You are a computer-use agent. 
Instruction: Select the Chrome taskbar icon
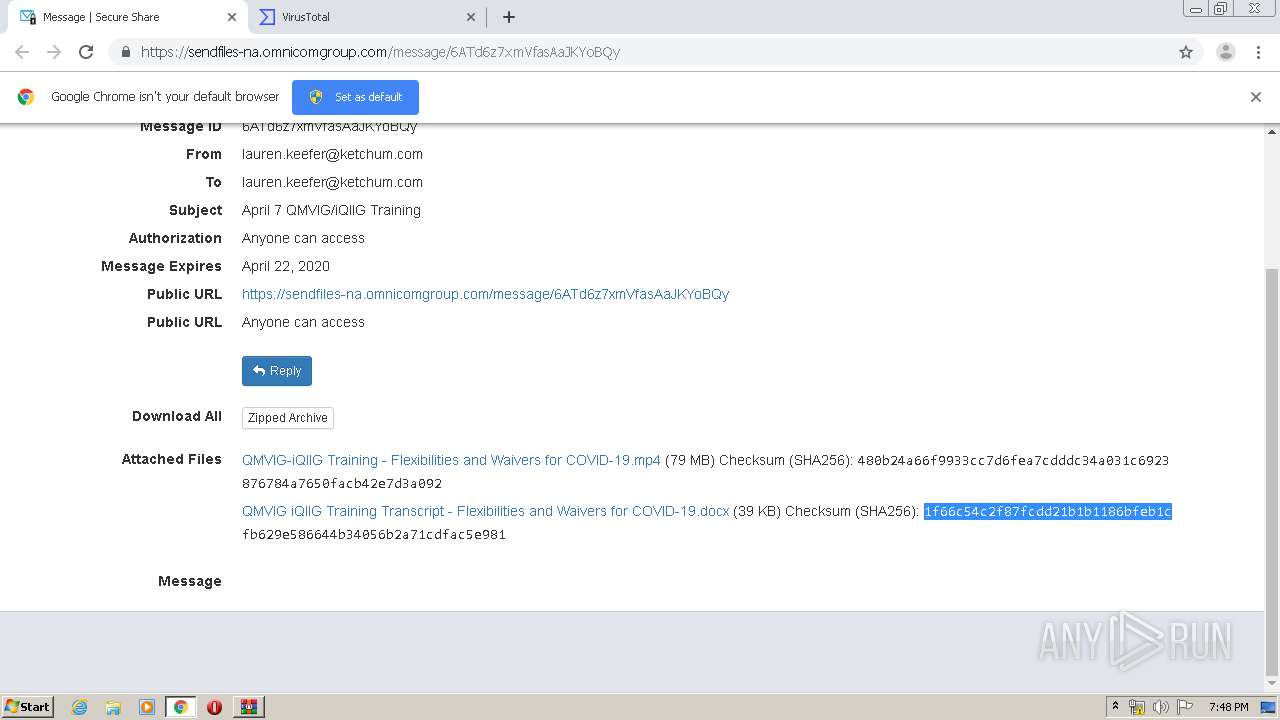coord(181,707)
